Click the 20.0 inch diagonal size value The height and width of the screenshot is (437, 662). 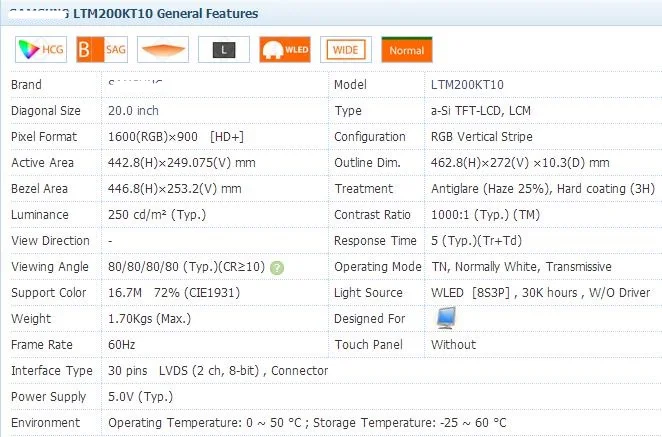[133, 111]
